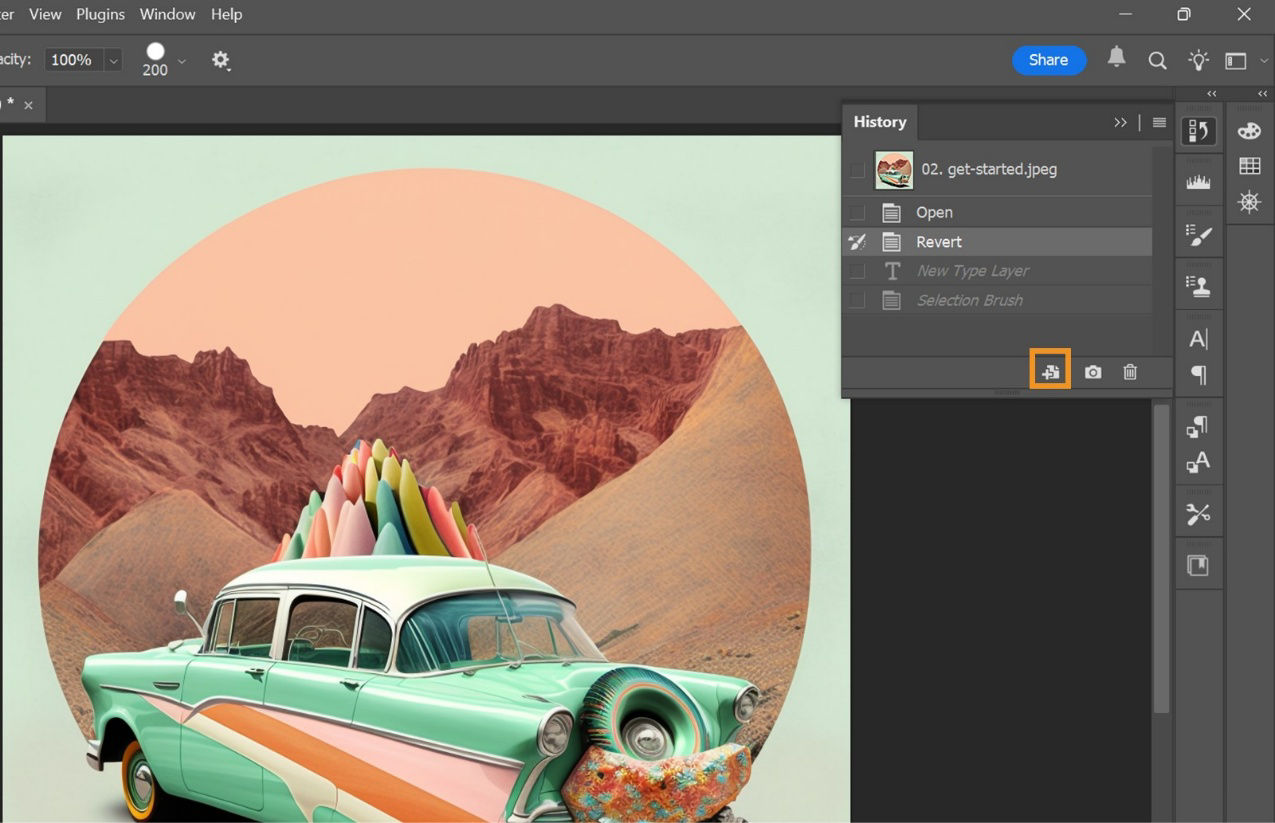Enable history brush source for the Open state
The image size is (1275, 823).
[856, 212]
